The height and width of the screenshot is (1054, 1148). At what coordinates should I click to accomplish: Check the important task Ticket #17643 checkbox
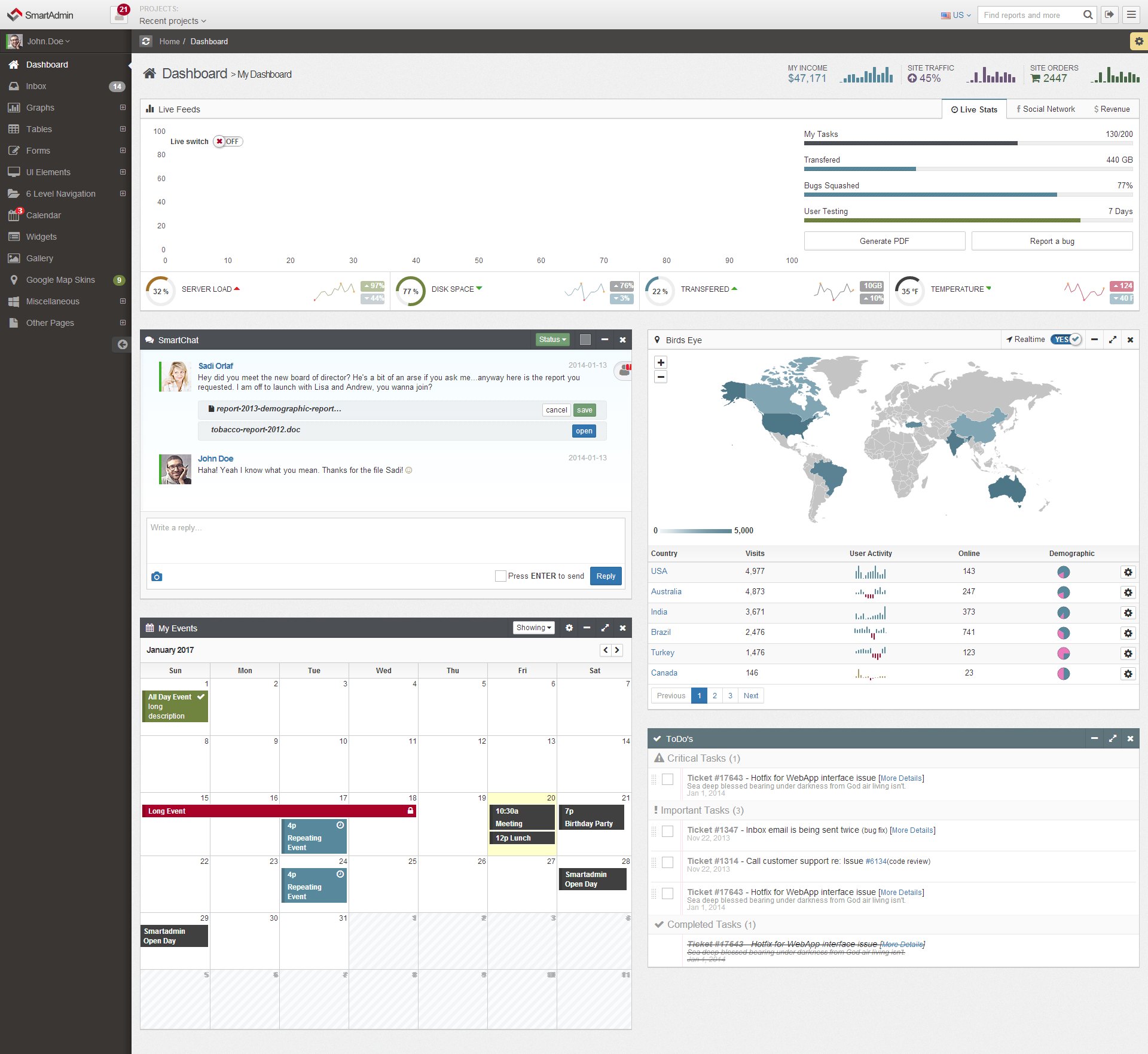click(668, 893)
